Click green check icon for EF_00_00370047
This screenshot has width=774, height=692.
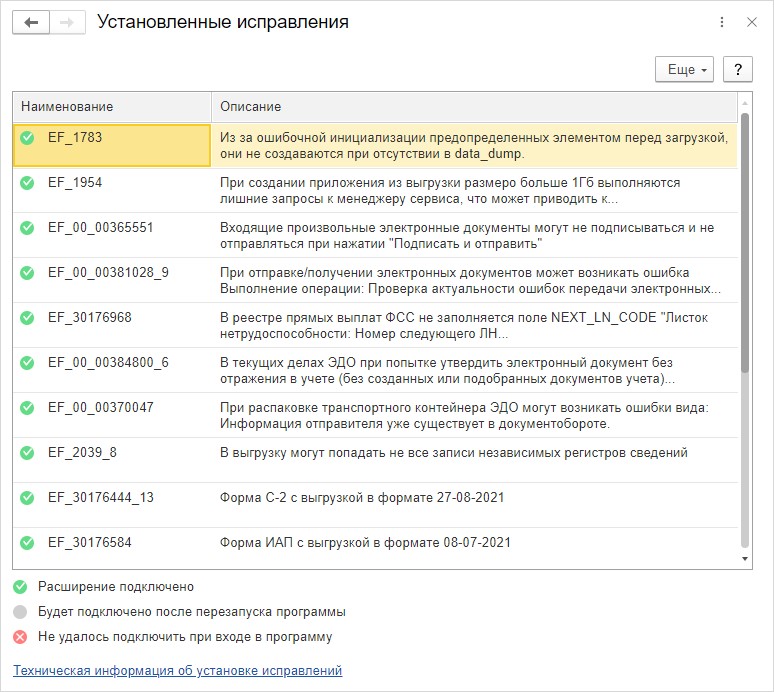(x=27, y=408)
